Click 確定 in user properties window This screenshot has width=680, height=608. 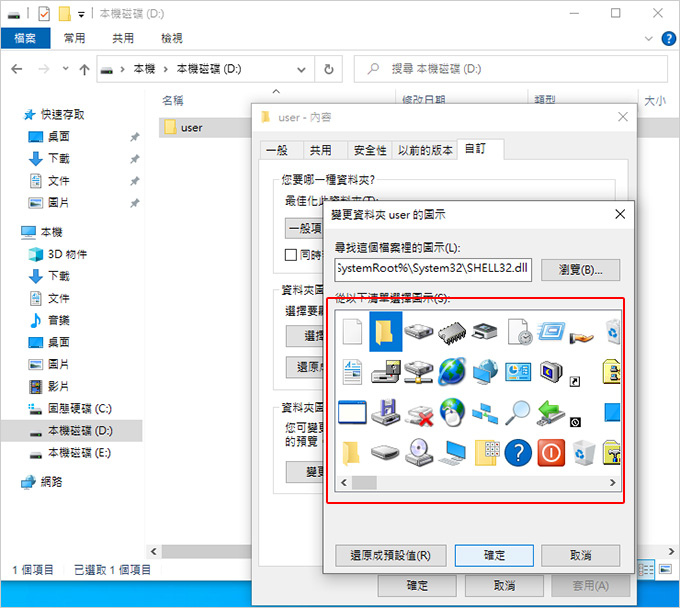(417, 586)
